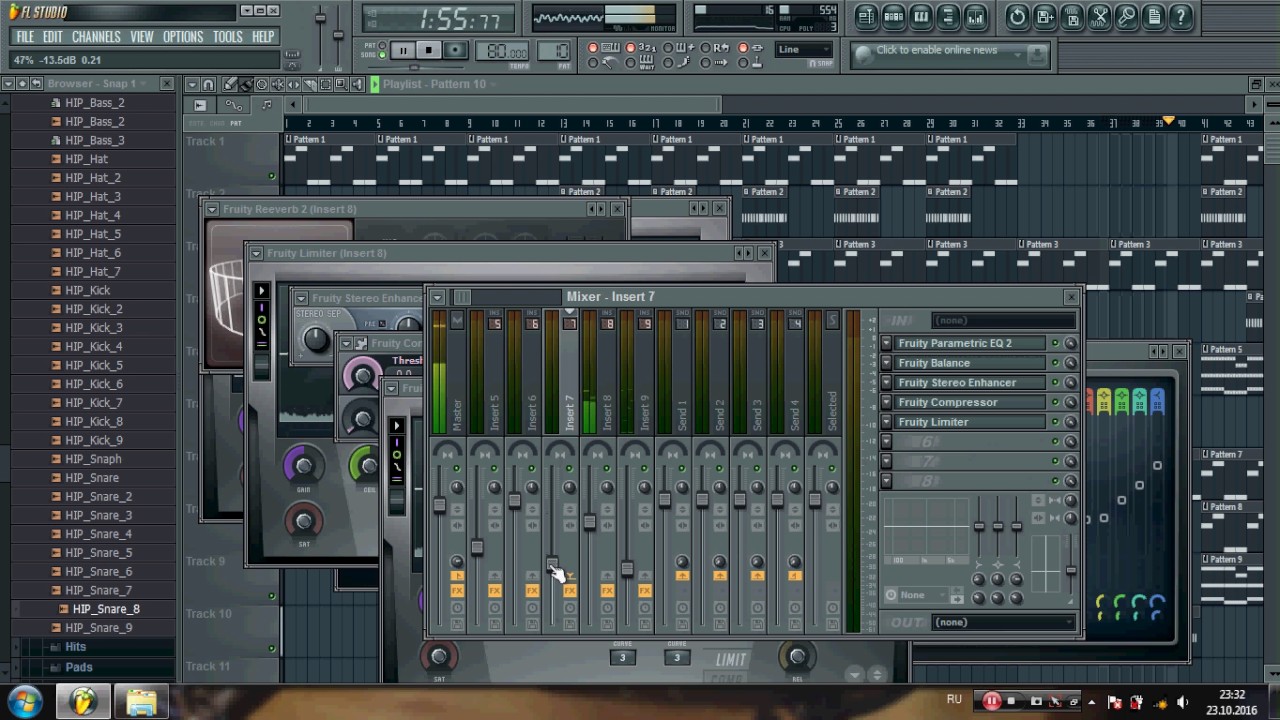Select the Mute tool in Playlist toolbar

[x=278, y=84]
